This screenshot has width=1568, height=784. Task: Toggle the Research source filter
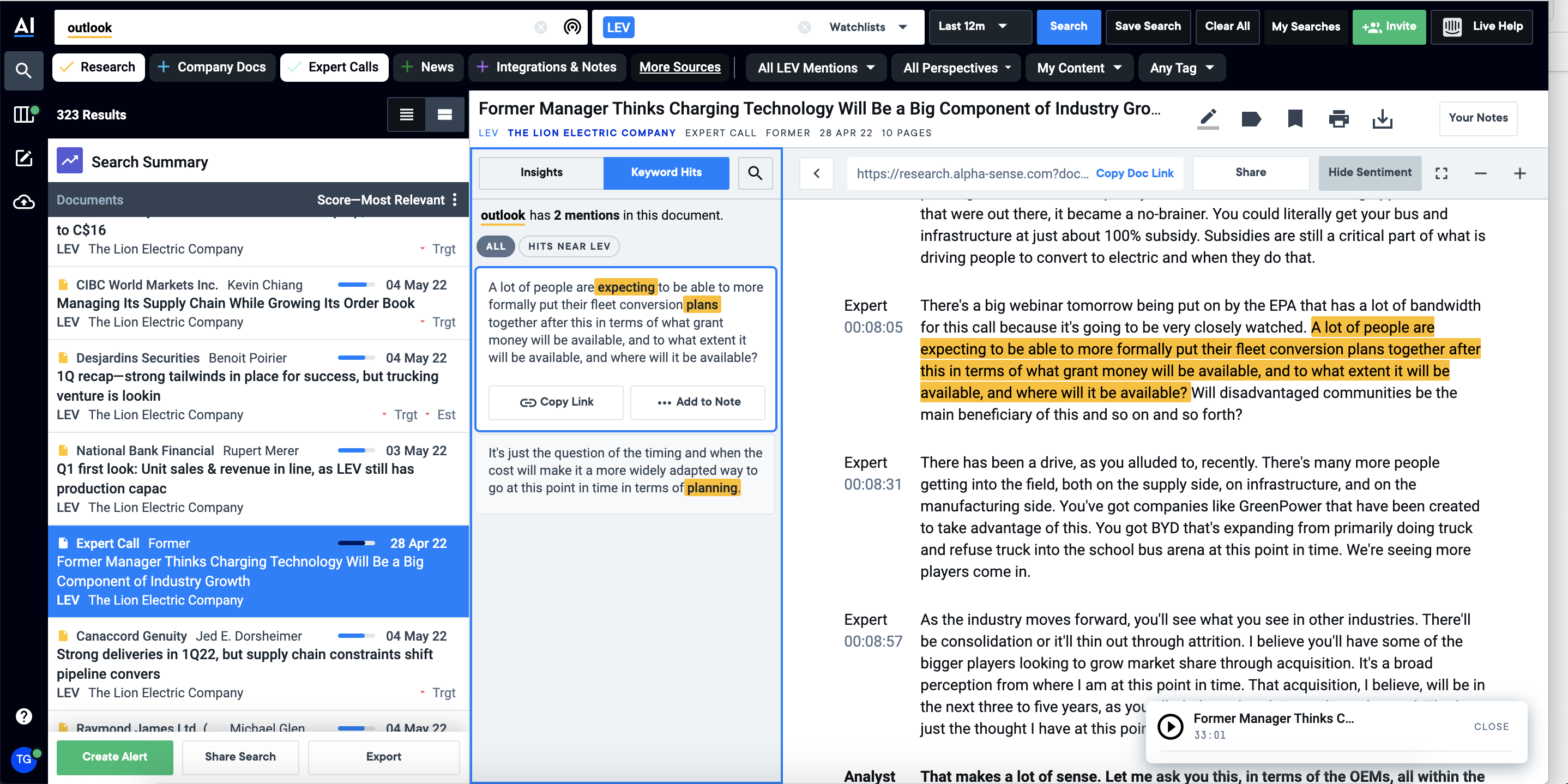tap(99, 68)
